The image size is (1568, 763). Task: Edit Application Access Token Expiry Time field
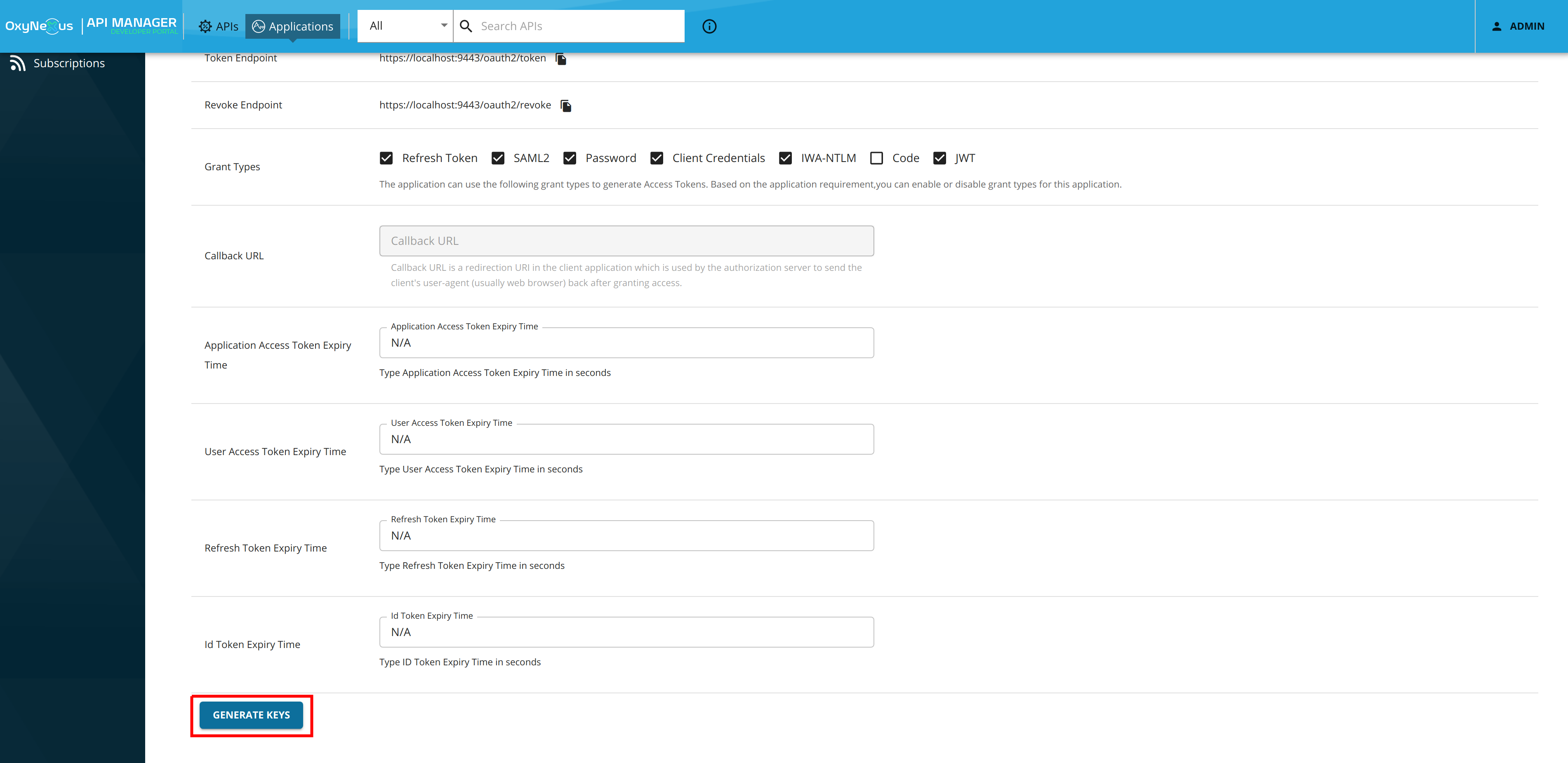(626, 343)
